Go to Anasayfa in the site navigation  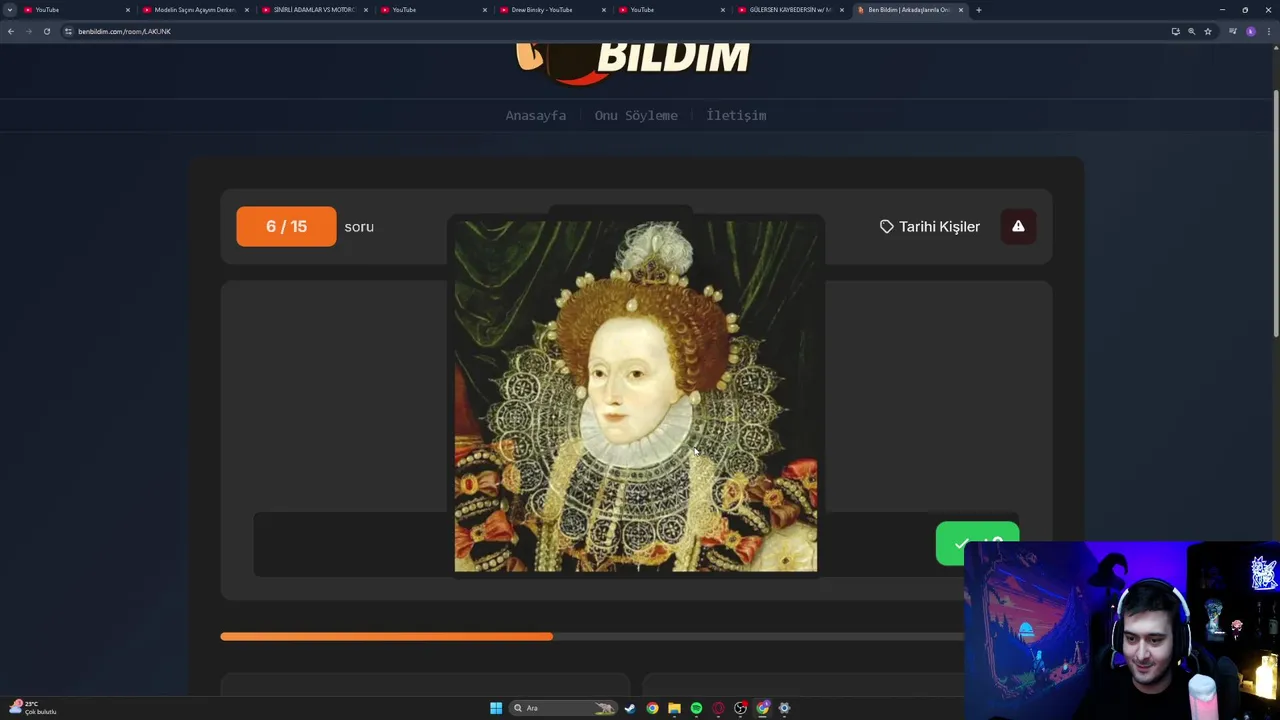point(535,115)
